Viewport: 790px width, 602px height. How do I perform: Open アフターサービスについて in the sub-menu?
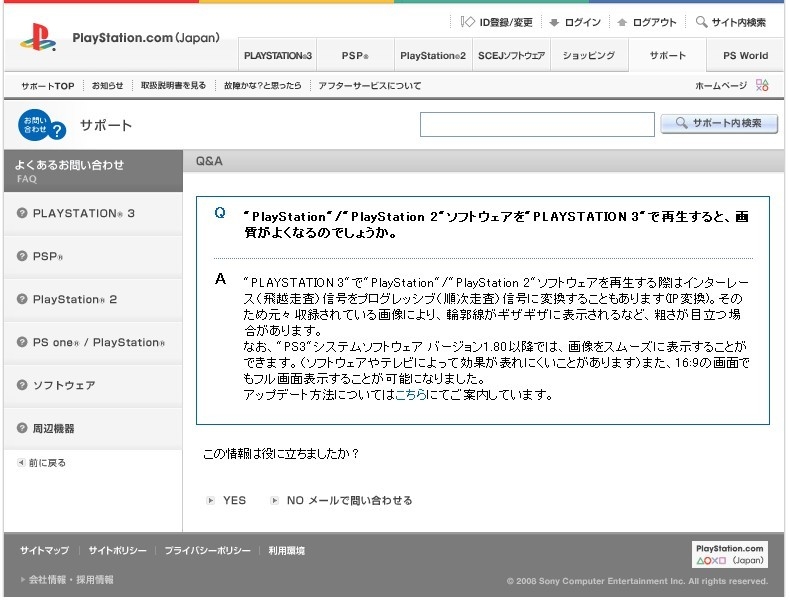(369, 86)
